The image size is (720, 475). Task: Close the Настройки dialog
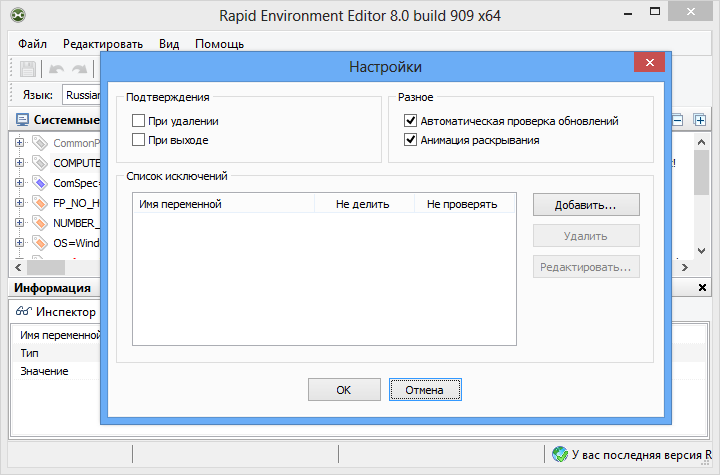(x=649, y=62)
